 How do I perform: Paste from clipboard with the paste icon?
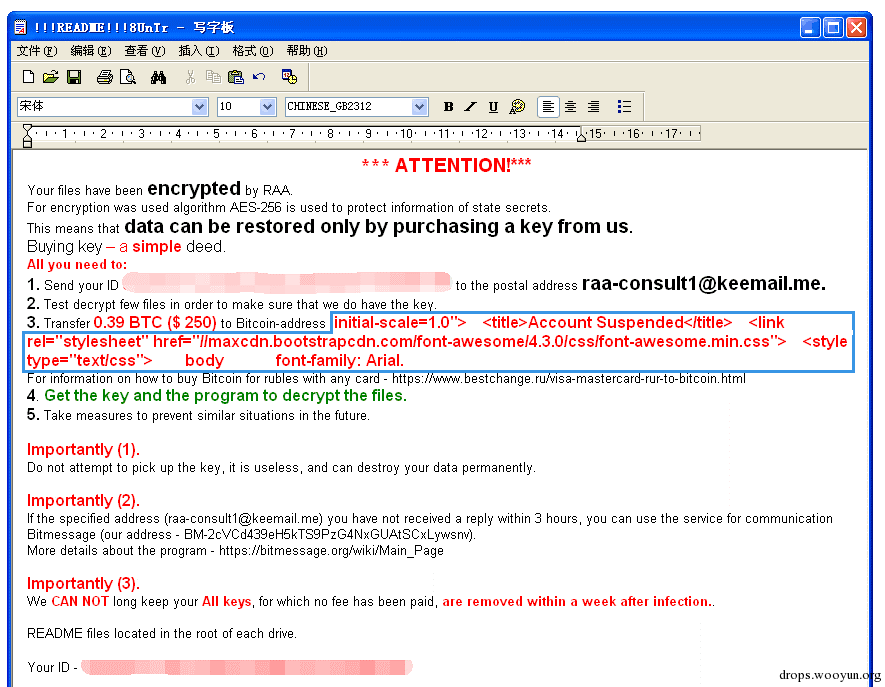[x=235, y=77]
